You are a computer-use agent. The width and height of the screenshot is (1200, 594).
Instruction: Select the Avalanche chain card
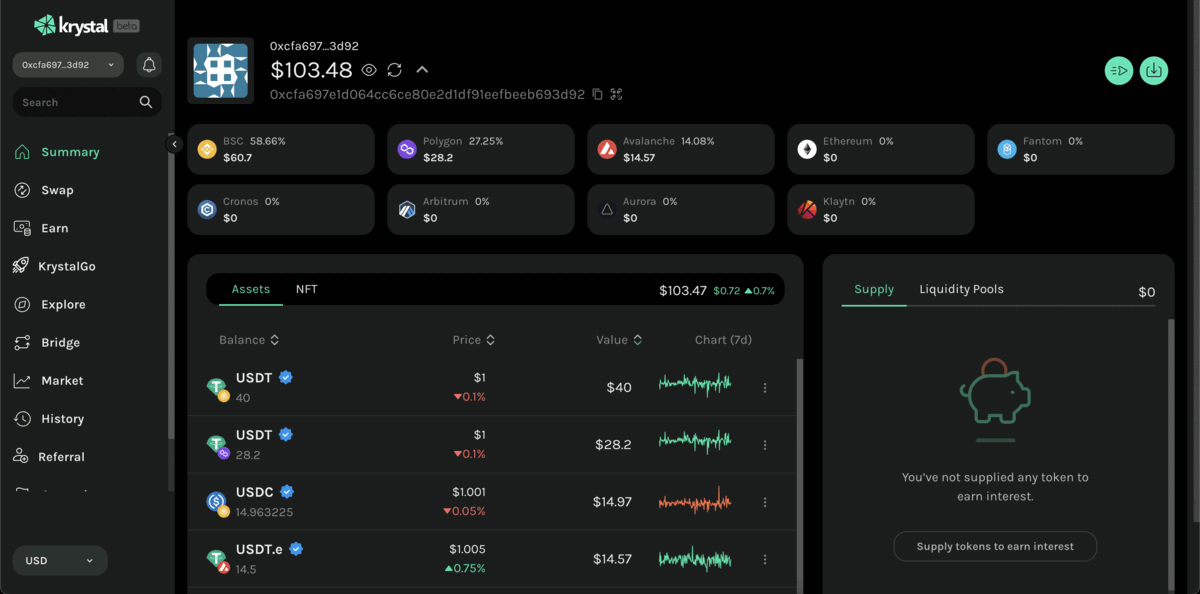[x=681, y=150]
